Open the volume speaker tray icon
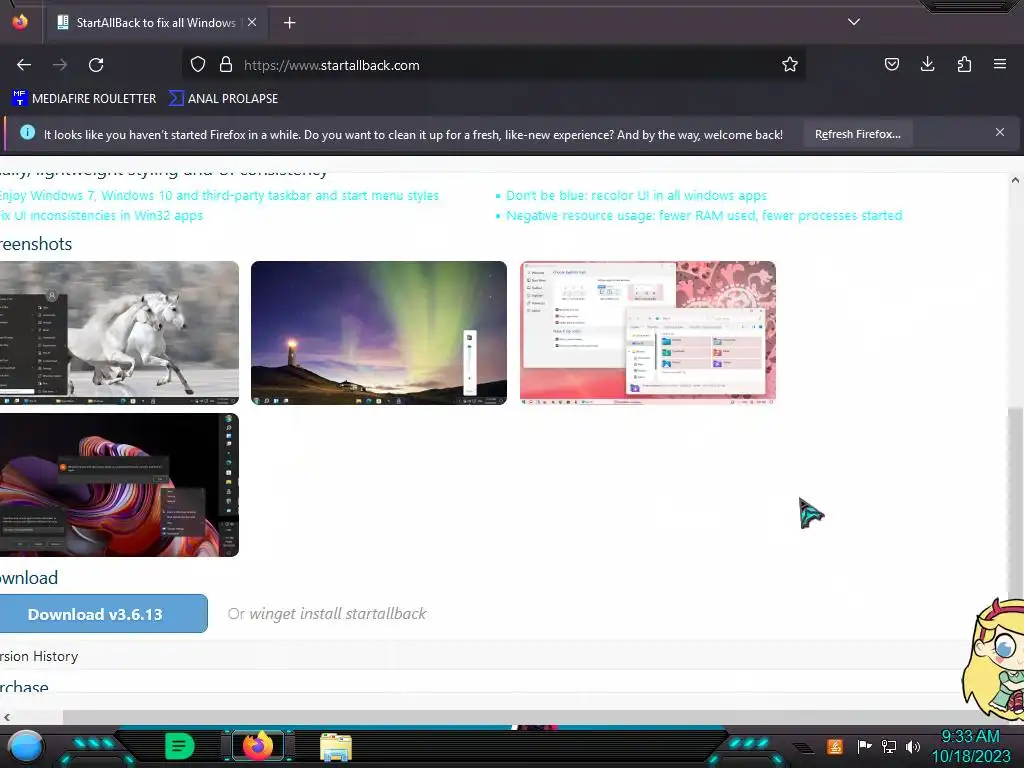This screenshot has width=1024, height=768. (912, 746)
